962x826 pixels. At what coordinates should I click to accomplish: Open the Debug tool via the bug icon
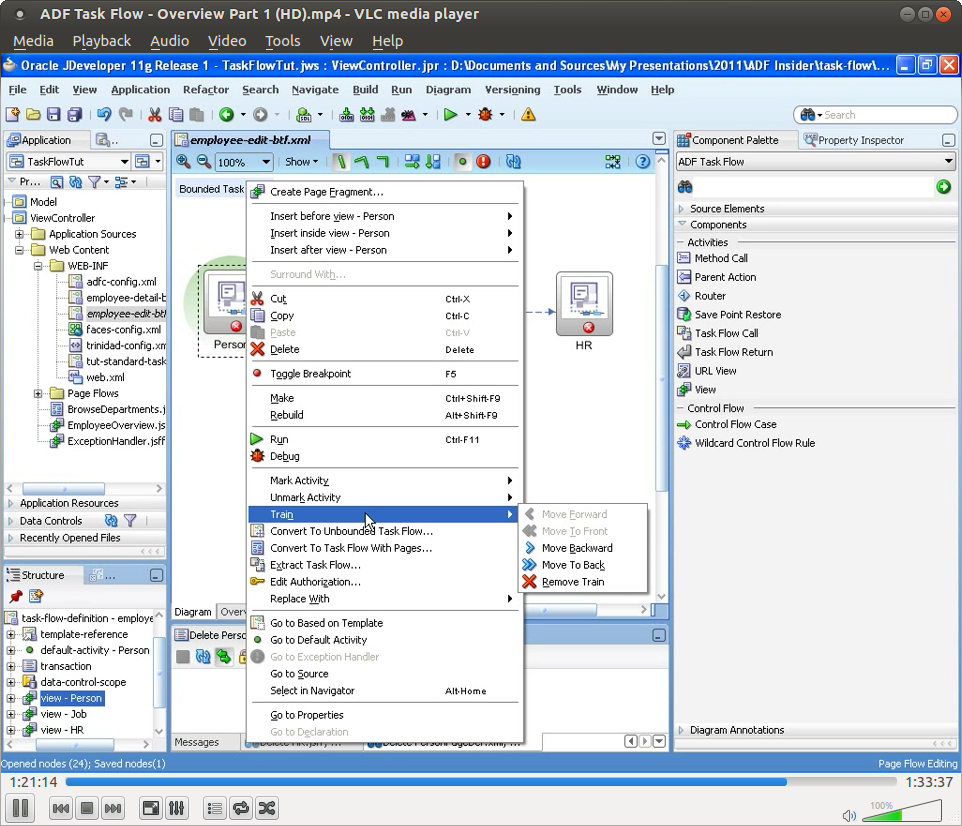[488, 114]
